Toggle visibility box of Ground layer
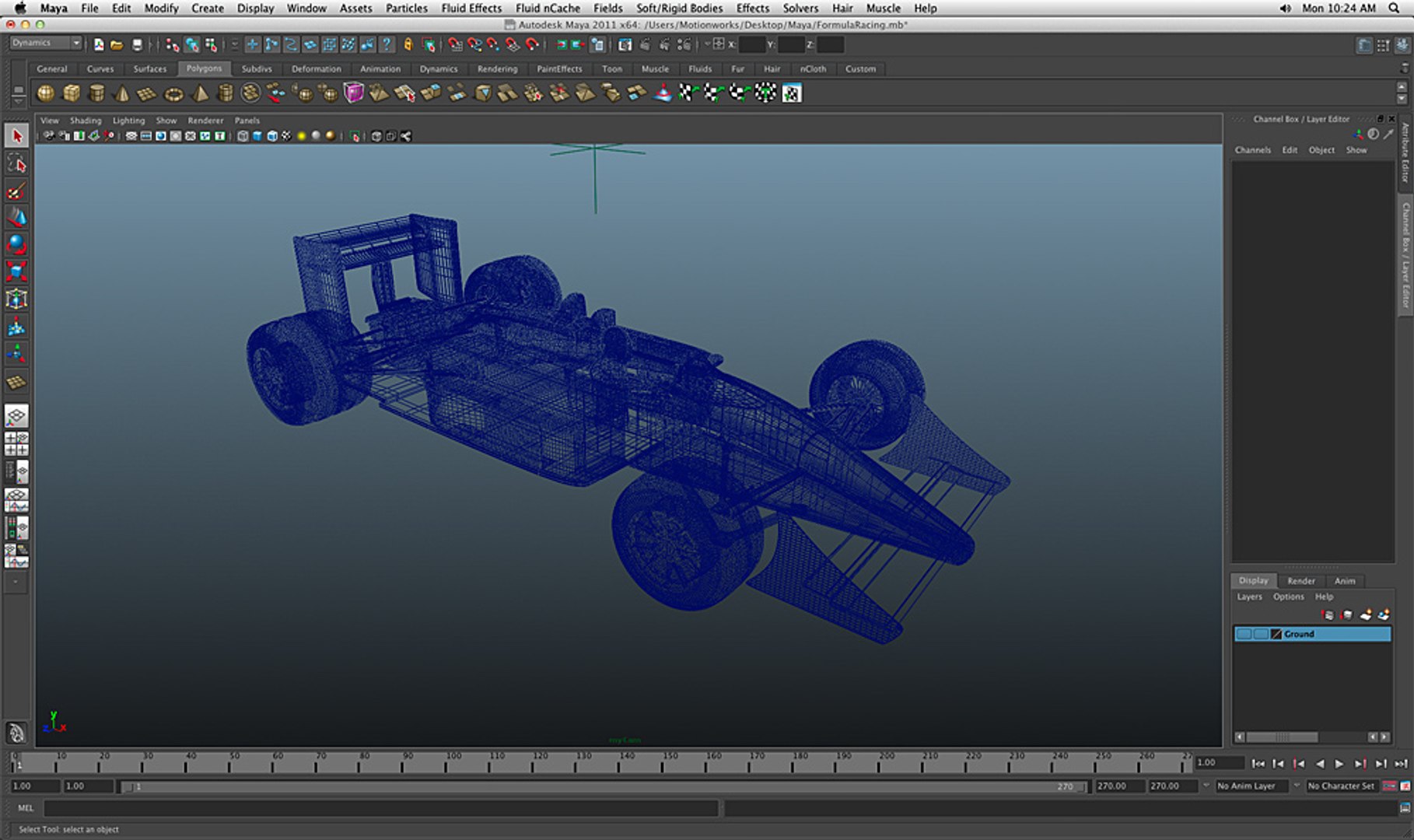Viewport: 1414px width, 840px height. [x=1244, y=634]
